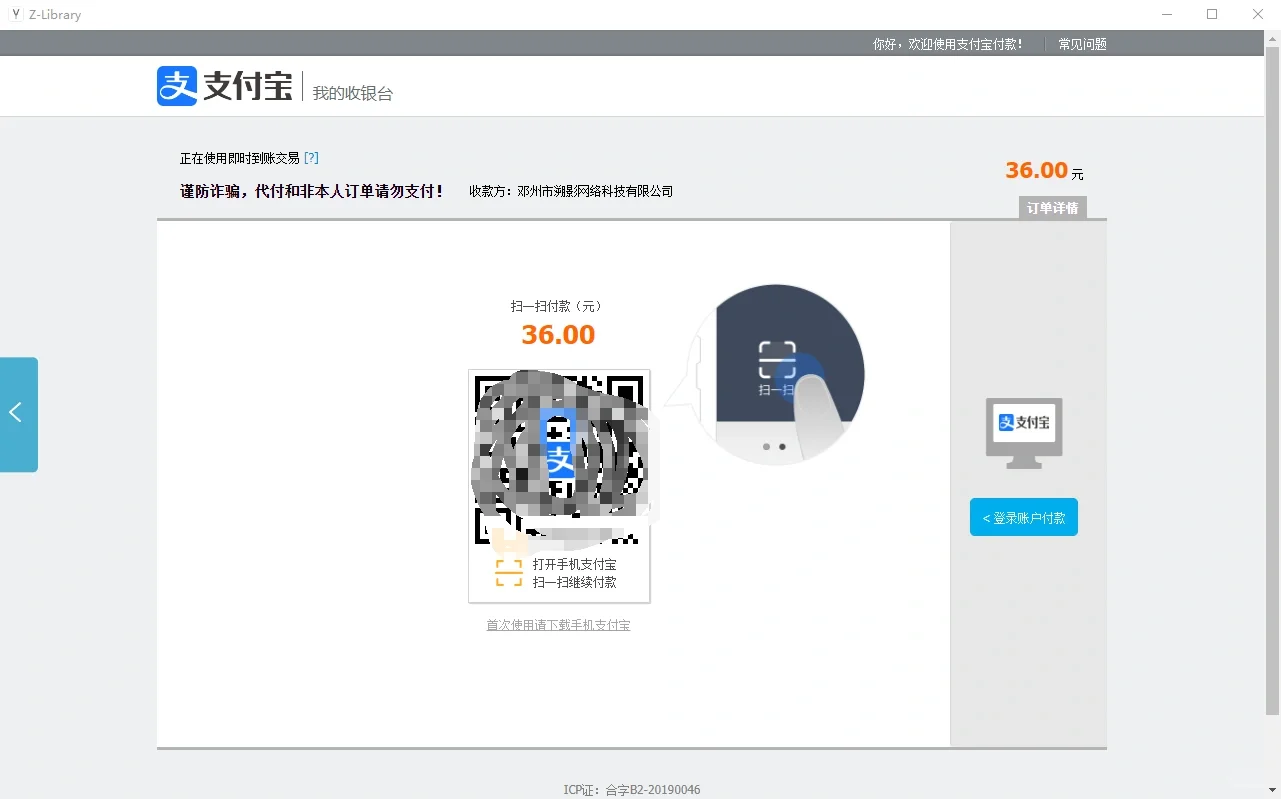Expand the 订单详情 order details tab
1281x799 pixels.
coord(1052,208)
